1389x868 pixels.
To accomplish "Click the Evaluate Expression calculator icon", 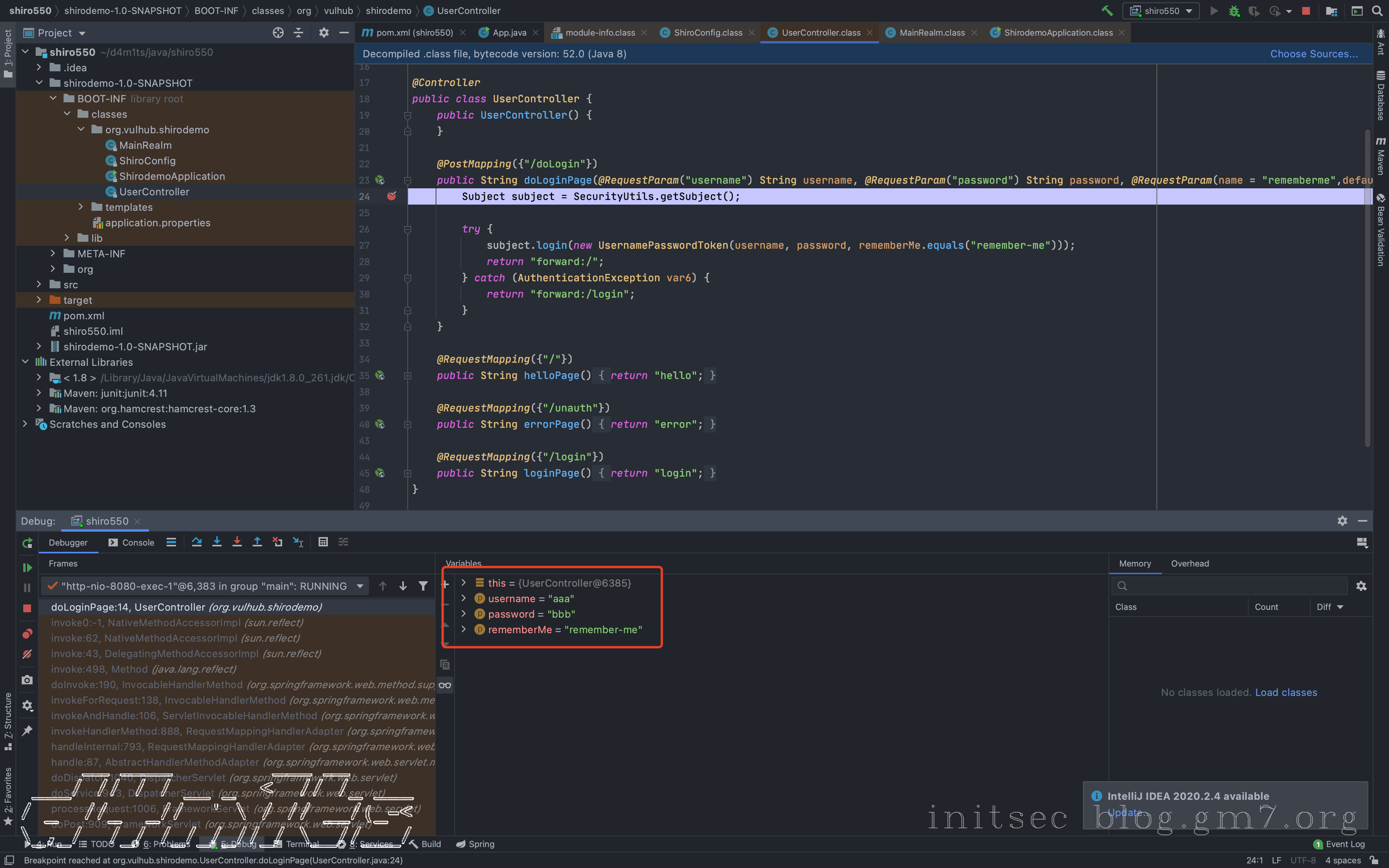I will pos(323,542).
